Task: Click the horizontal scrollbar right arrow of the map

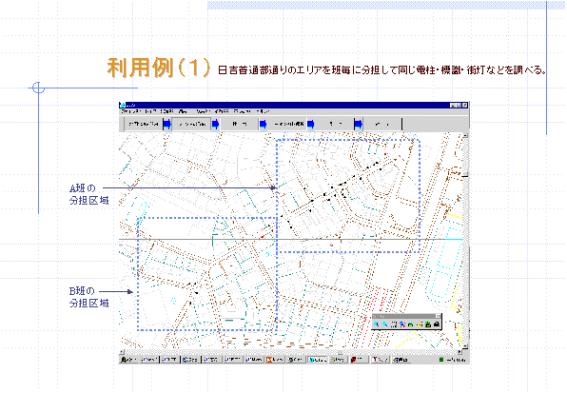Action: click(x=460, y=351)
